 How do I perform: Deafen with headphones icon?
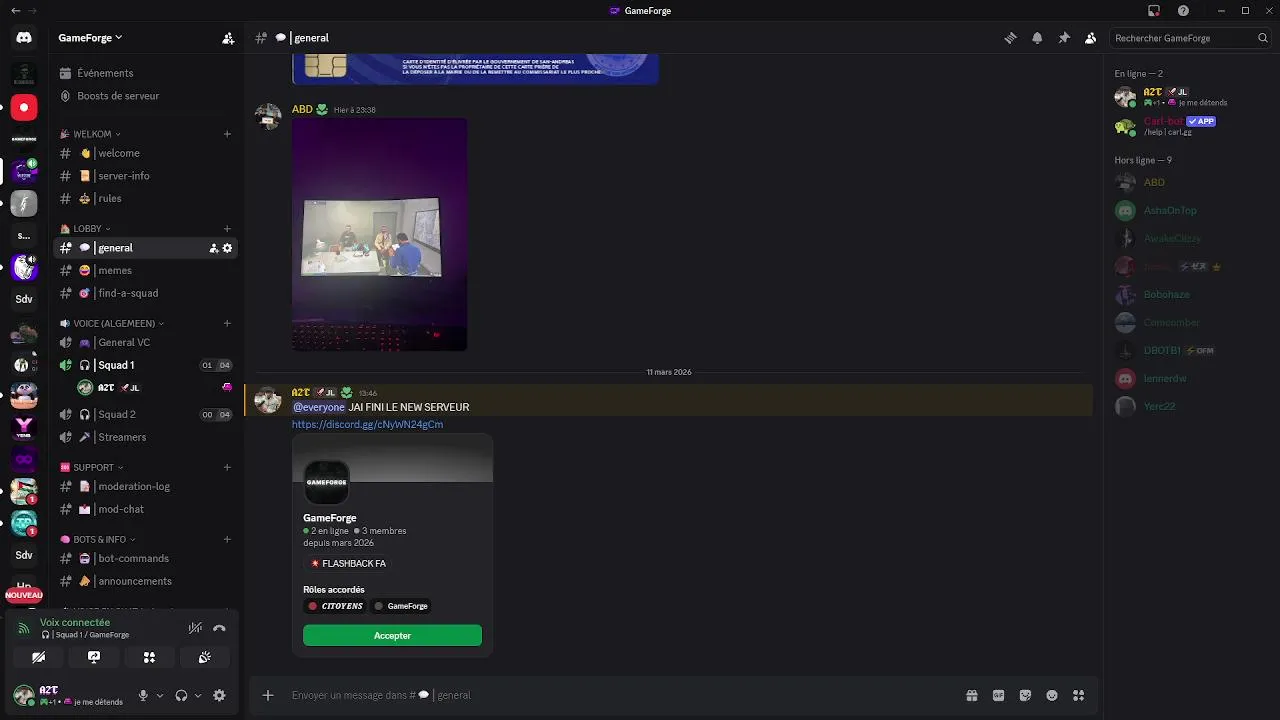[x=181, y=695]
